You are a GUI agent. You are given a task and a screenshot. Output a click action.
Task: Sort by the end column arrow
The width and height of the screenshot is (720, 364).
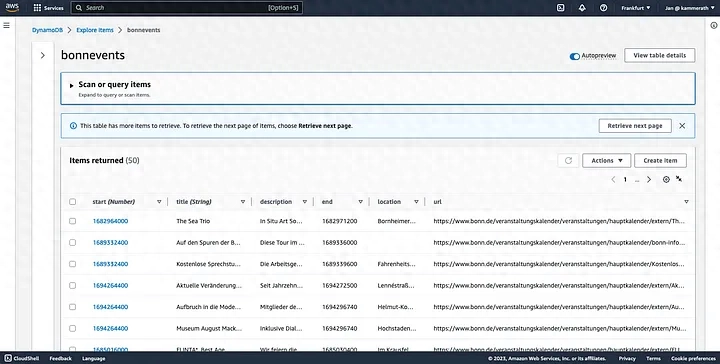(x=360, y=202)
